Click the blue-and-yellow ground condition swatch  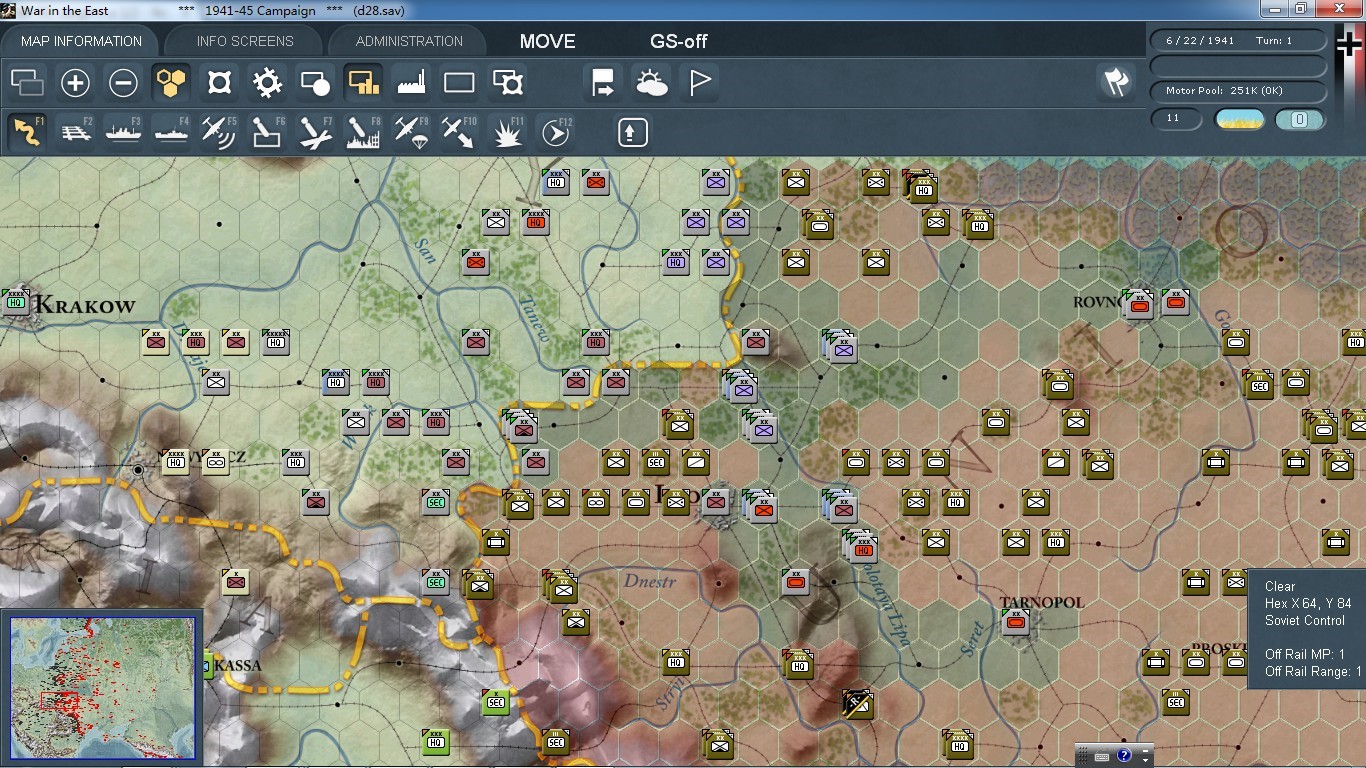[x=1239, y=120]
